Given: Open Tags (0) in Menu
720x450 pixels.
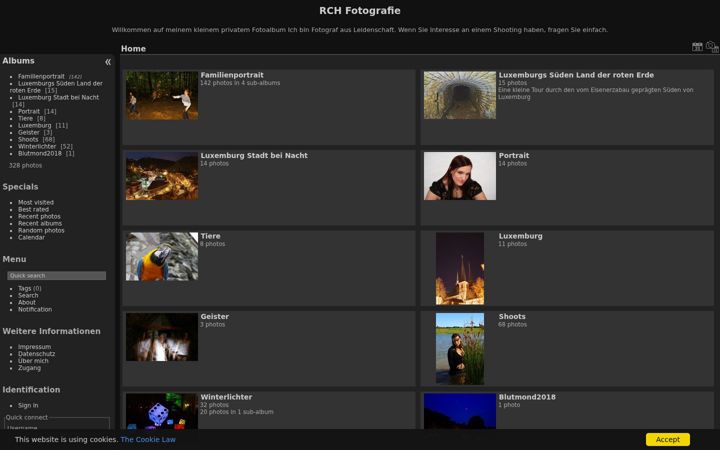Looking at the screenshot, I should tap(24, 289).
